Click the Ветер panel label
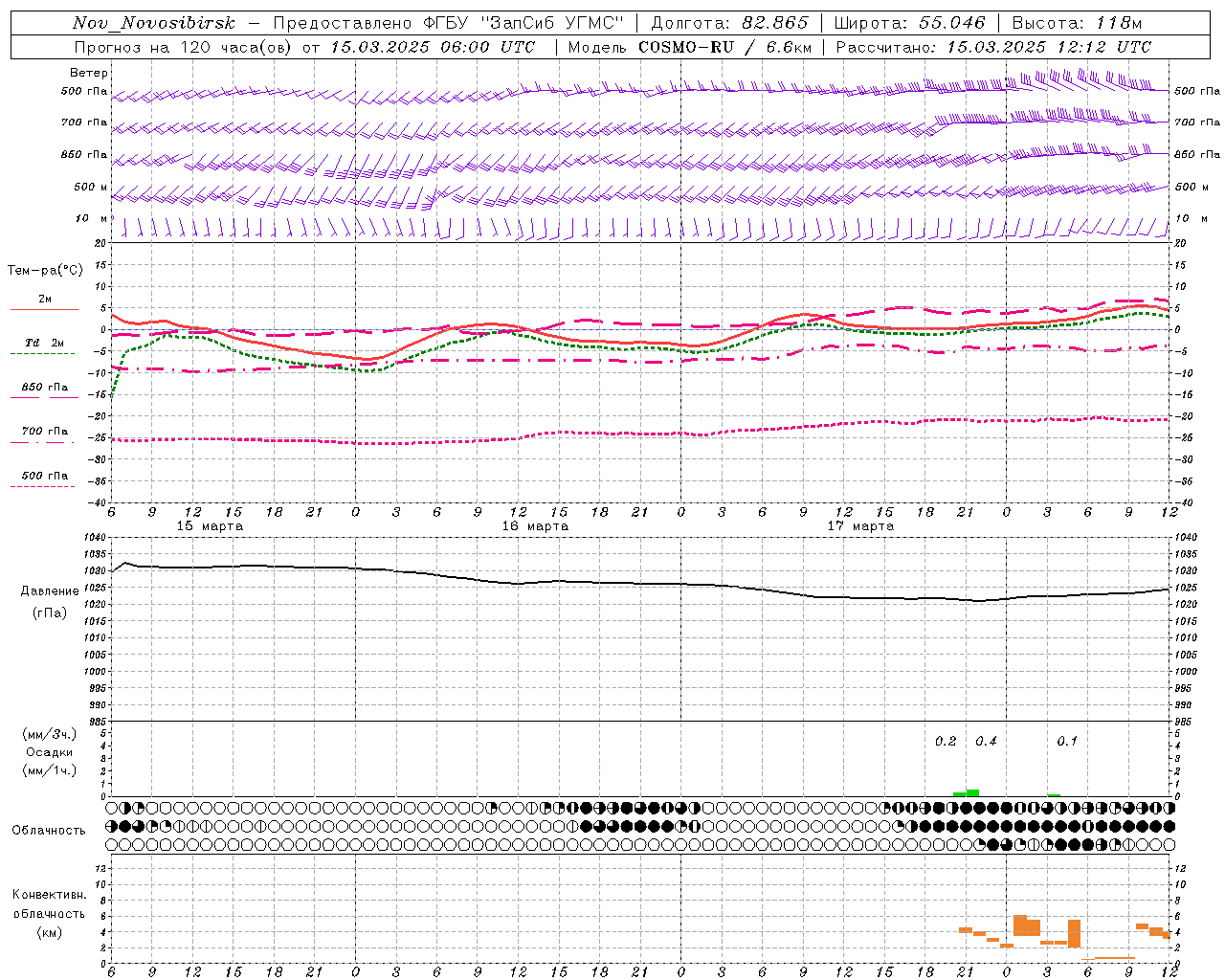This screenshot has width=1225, height=980. pos(89,73)
